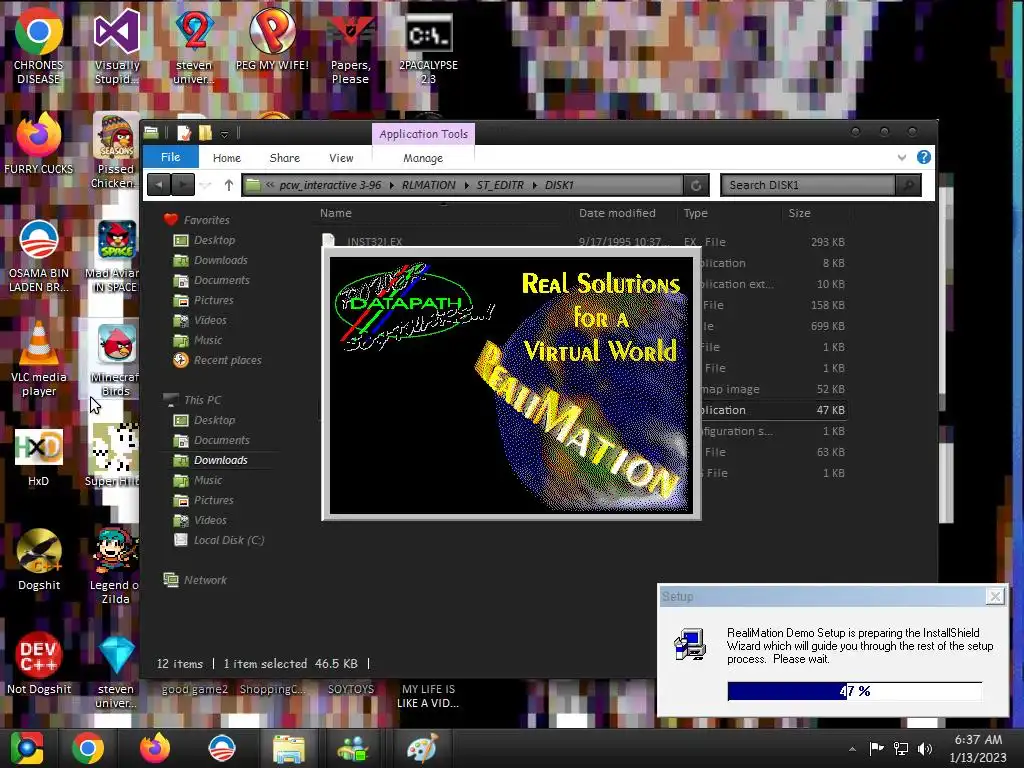This screenshot has width=1024, height=768.
Task: Click the up-one-level arrow in Explorer
Action: pos(229,185)
